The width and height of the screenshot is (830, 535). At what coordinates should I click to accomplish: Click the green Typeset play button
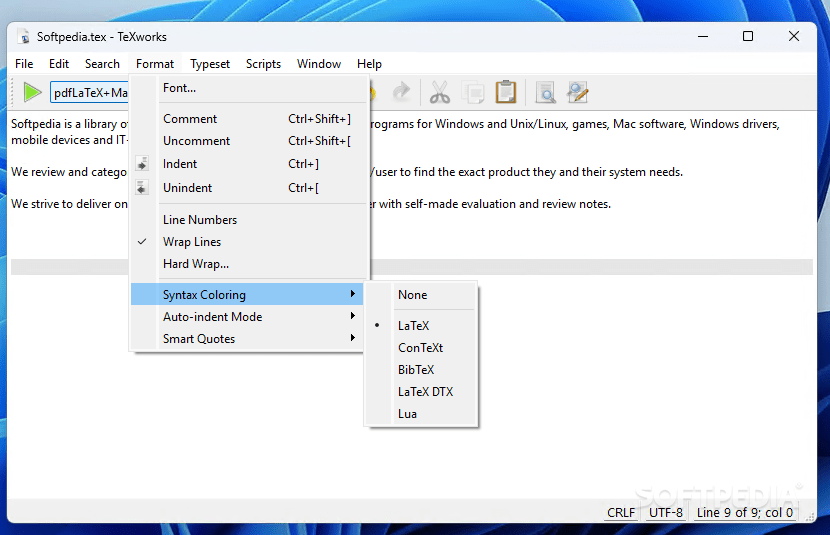(x=32, y=93)
